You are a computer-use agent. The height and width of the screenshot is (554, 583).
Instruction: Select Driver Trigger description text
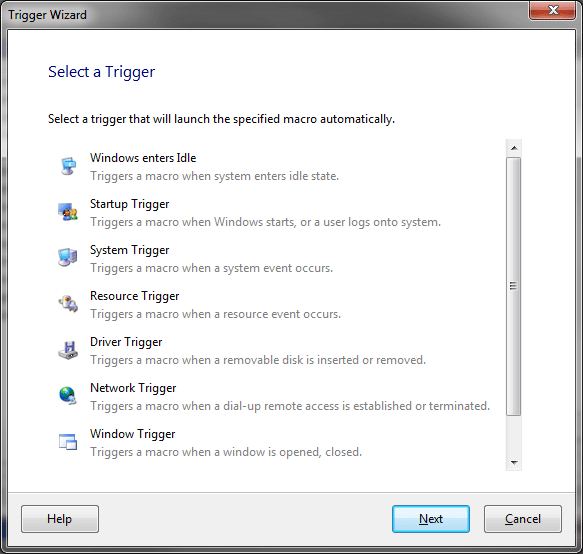(x=258, y=360)
